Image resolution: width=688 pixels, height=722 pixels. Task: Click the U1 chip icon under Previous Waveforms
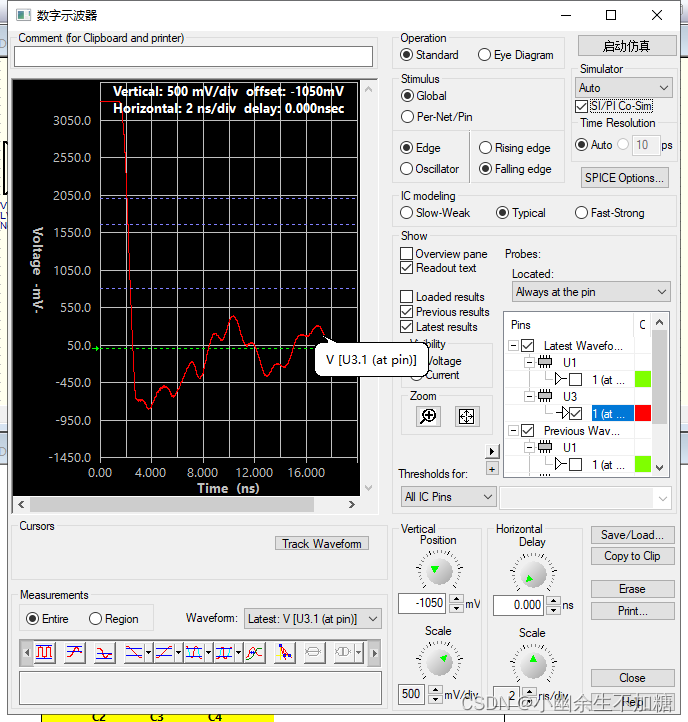point(545,447)
